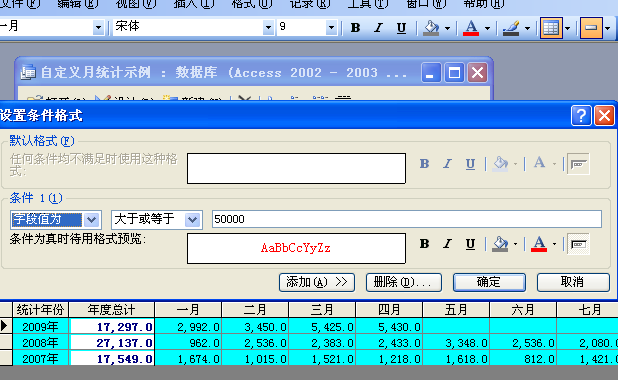Apply line/border color brush icon in toolbar
The height and width of the screenshot is (380, 618).
tap(511, 28)
